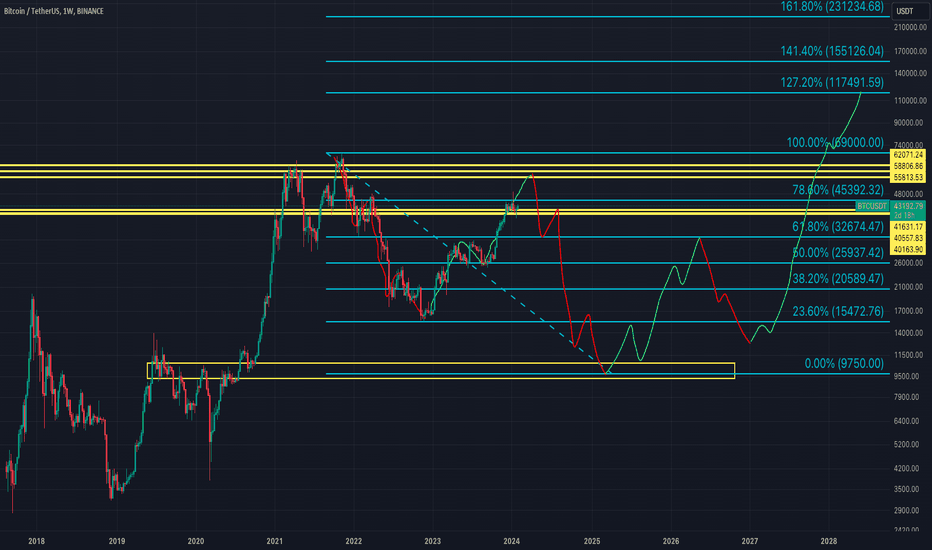Click the 21000.00 price axis label
Screen dimensions: 932x550
point(910,287)
